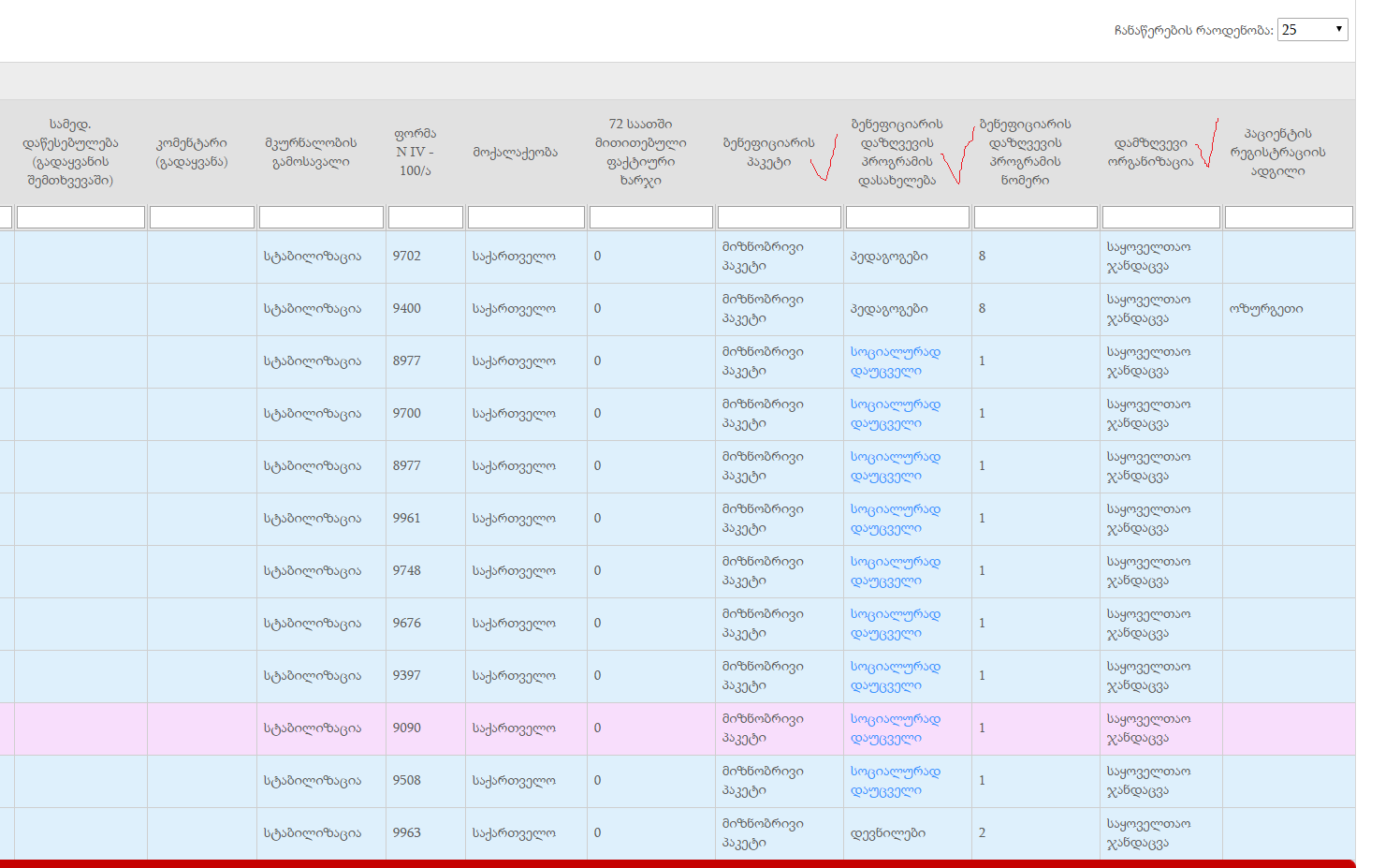Focus filter under პაციენტის რეგისტრაციის ადგილი
Screen dimensions: 1400x868
click(x=1288, y=217)
